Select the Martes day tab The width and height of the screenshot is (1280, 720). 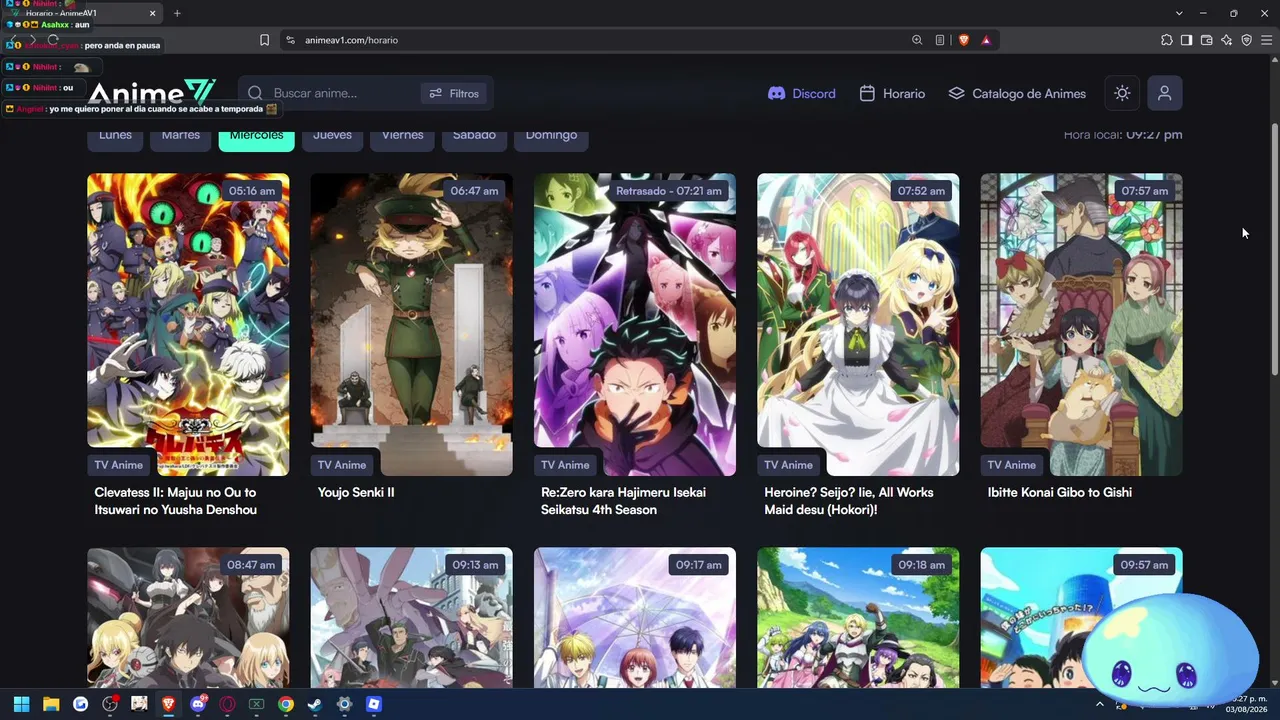[181, 136]
